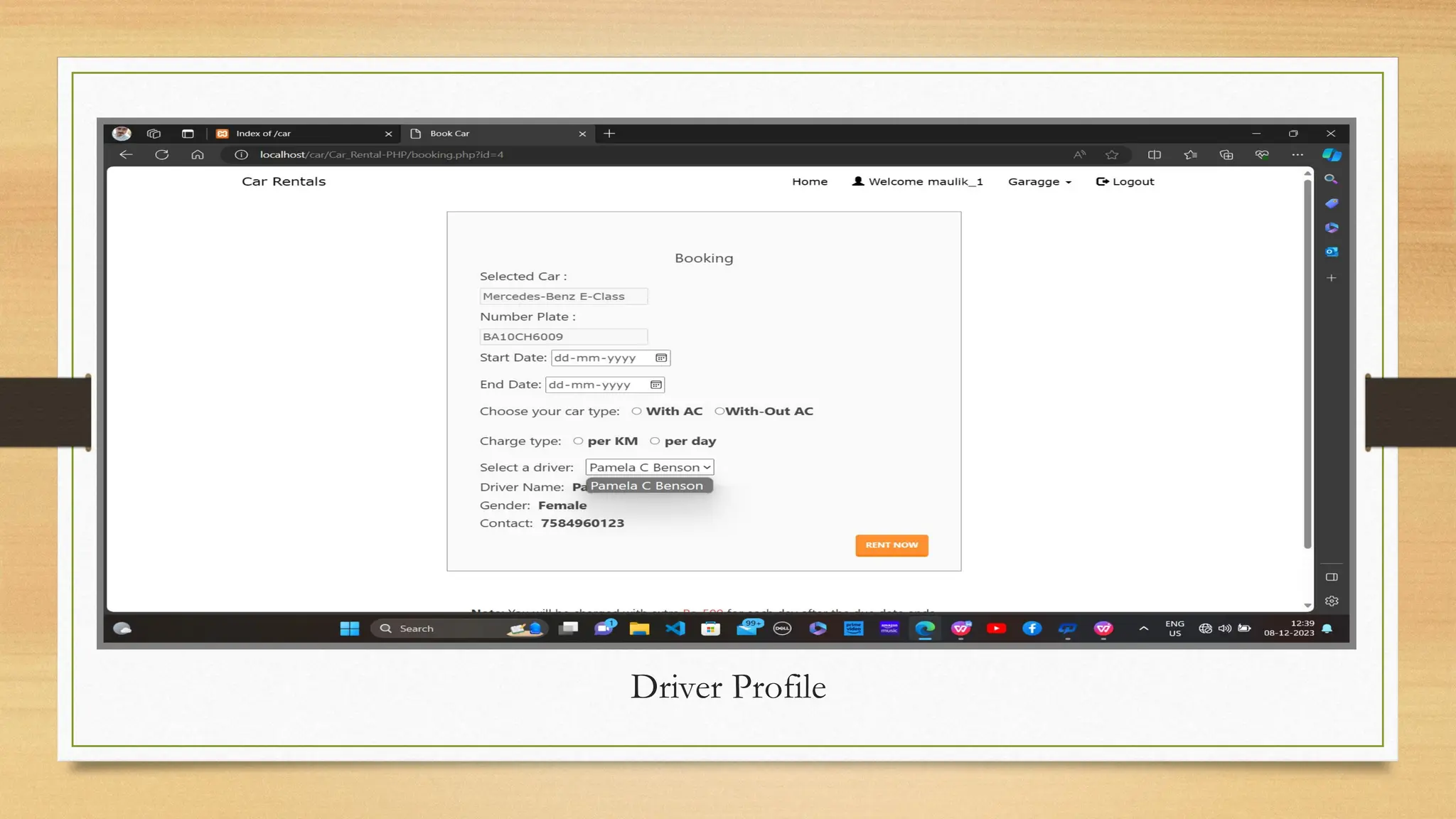Go to Home in the navbar
Screen dimensions: 1456x819
pyautogui.click(x=810, y=182)
